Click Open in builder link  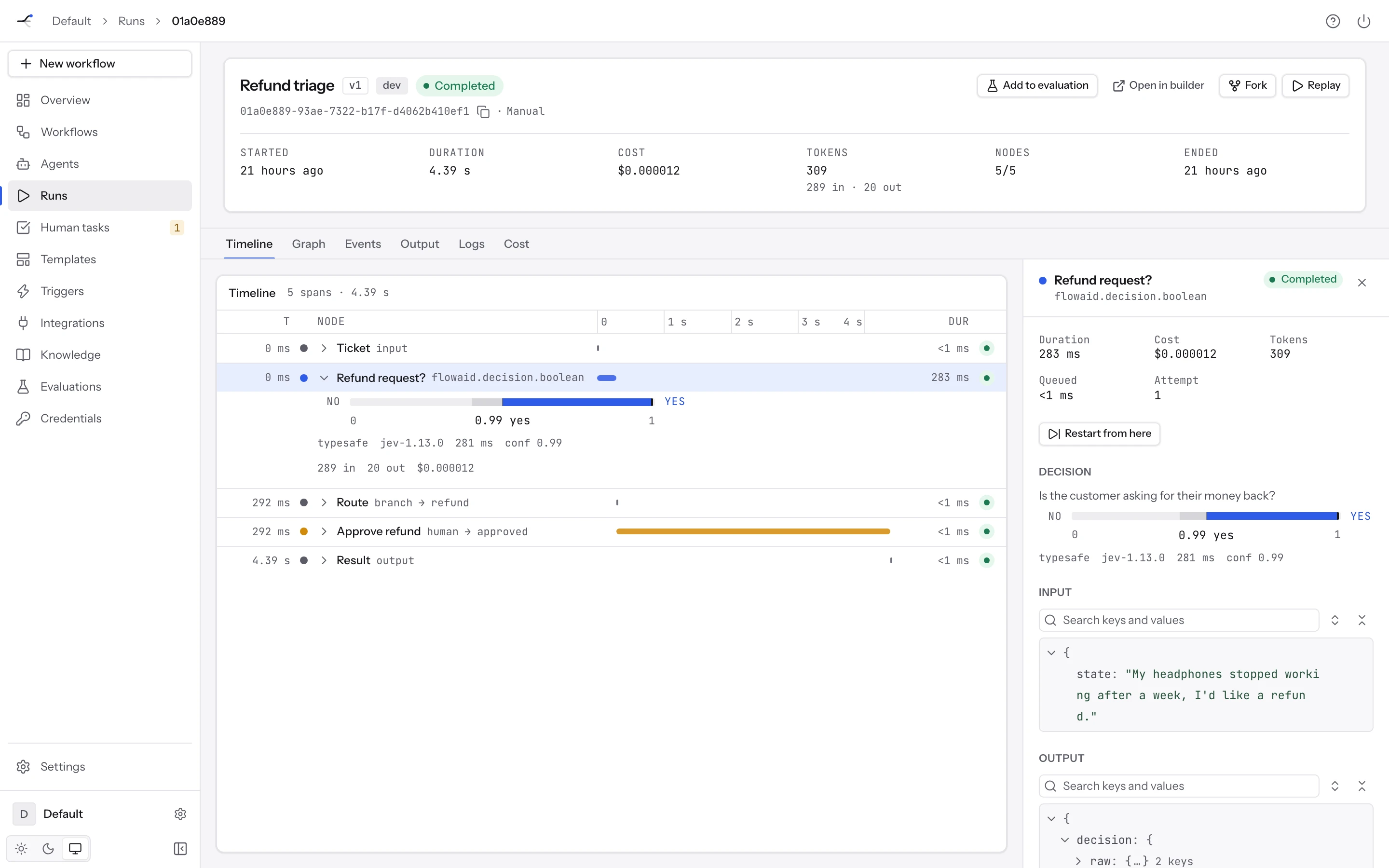click(x=1158, y=85)
